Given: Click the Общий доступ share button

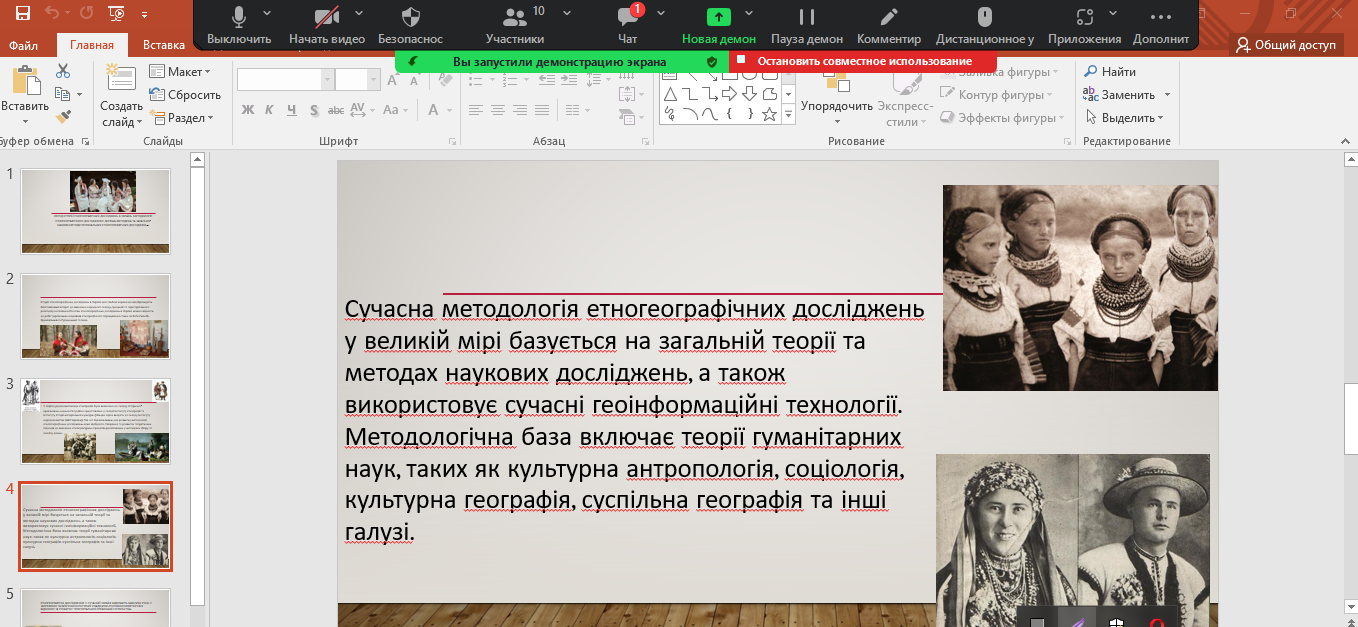Looking at the screenshot, I should click(x=1286, y=45).
